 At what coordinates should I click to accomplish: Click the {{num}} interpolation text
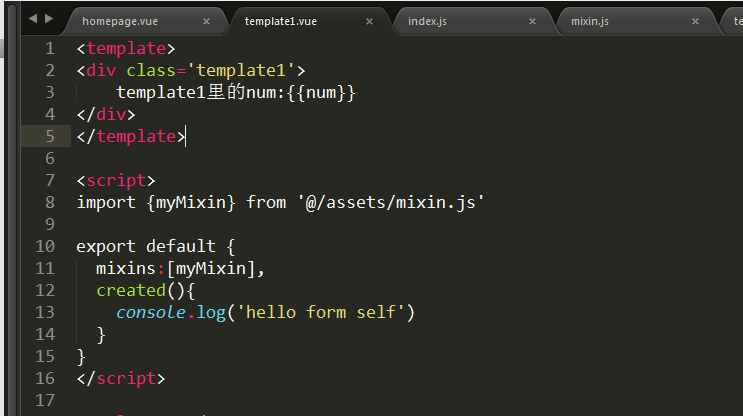pyautogui.click(x=321, y=92)
